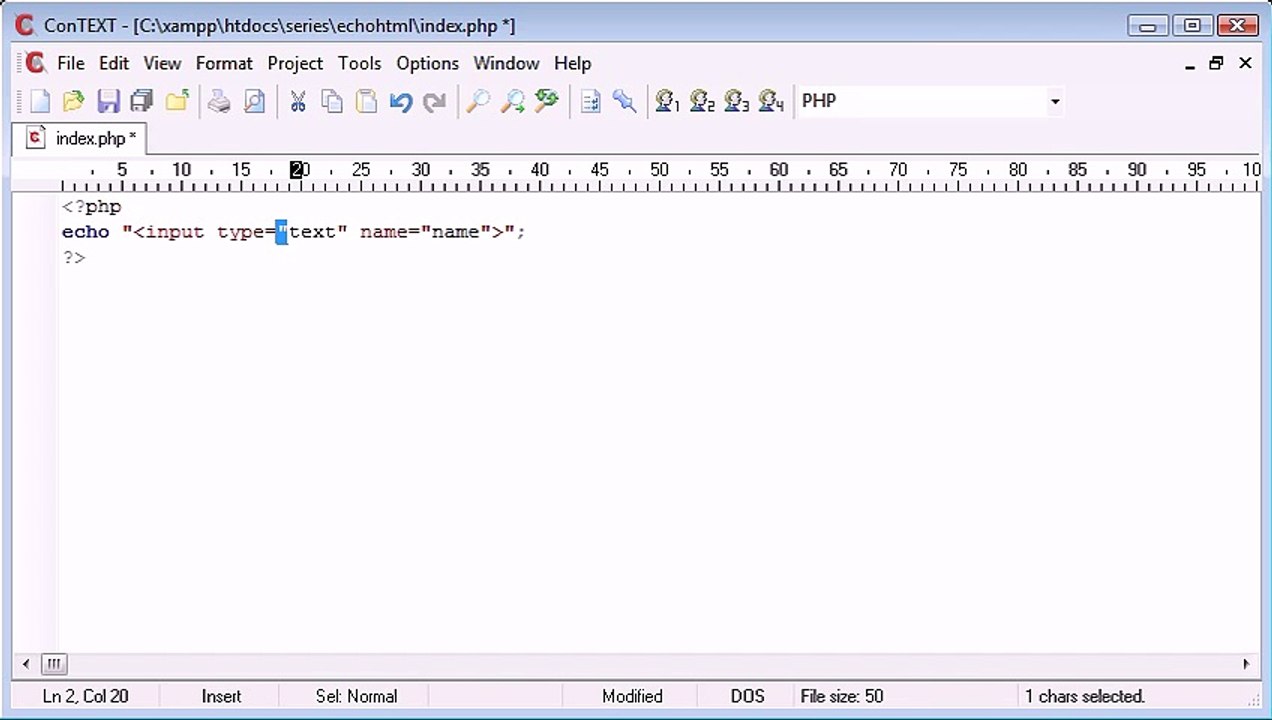Open Find with the magnifier icon
The height and width of the screenshot is (720, 1272).
(x=478, y=101)
